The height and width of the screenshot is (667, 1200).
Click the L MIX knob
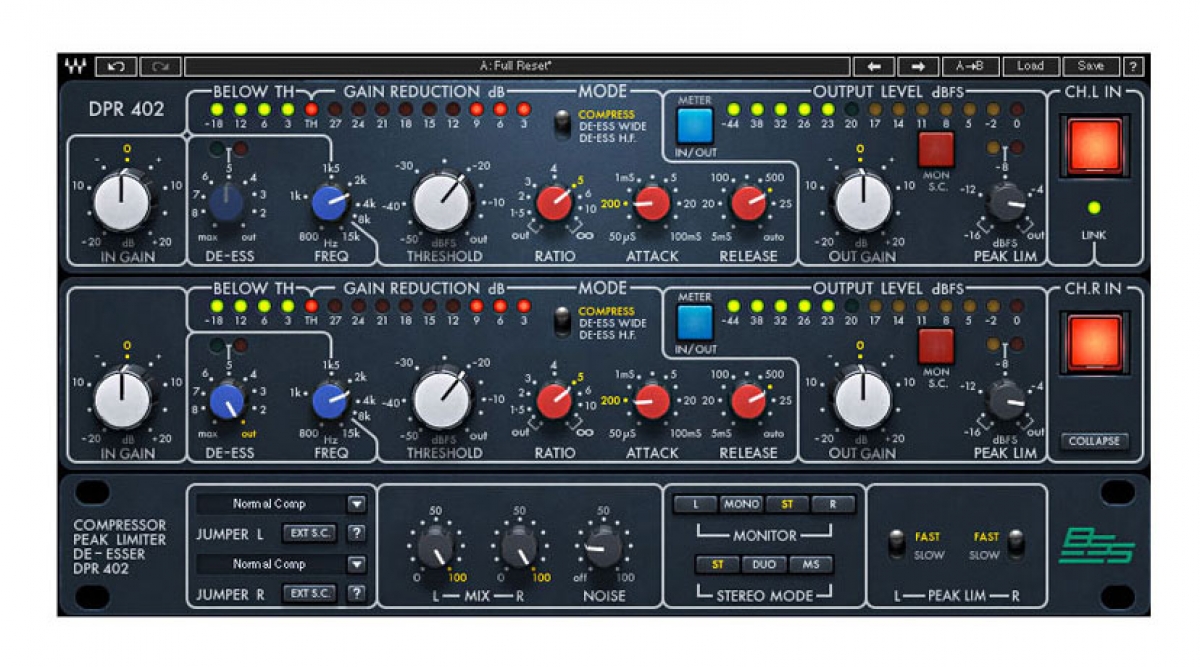pyautogui.click(x=435, y=547)
